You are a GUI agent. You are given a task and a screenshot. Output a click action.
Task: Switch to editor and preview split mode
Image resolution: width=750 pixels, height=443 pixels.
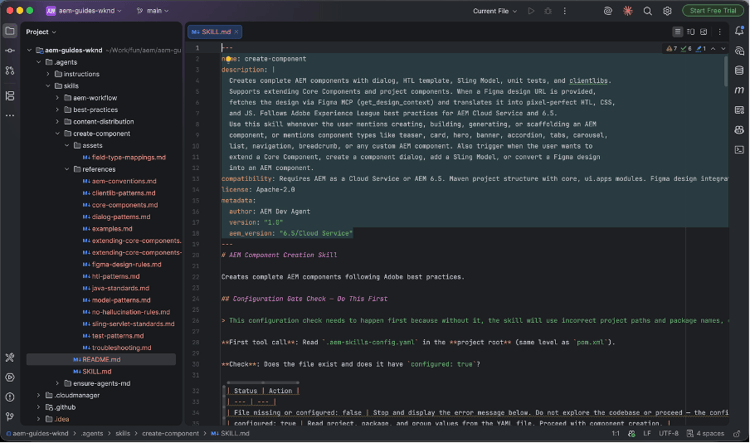coord(691,32)
